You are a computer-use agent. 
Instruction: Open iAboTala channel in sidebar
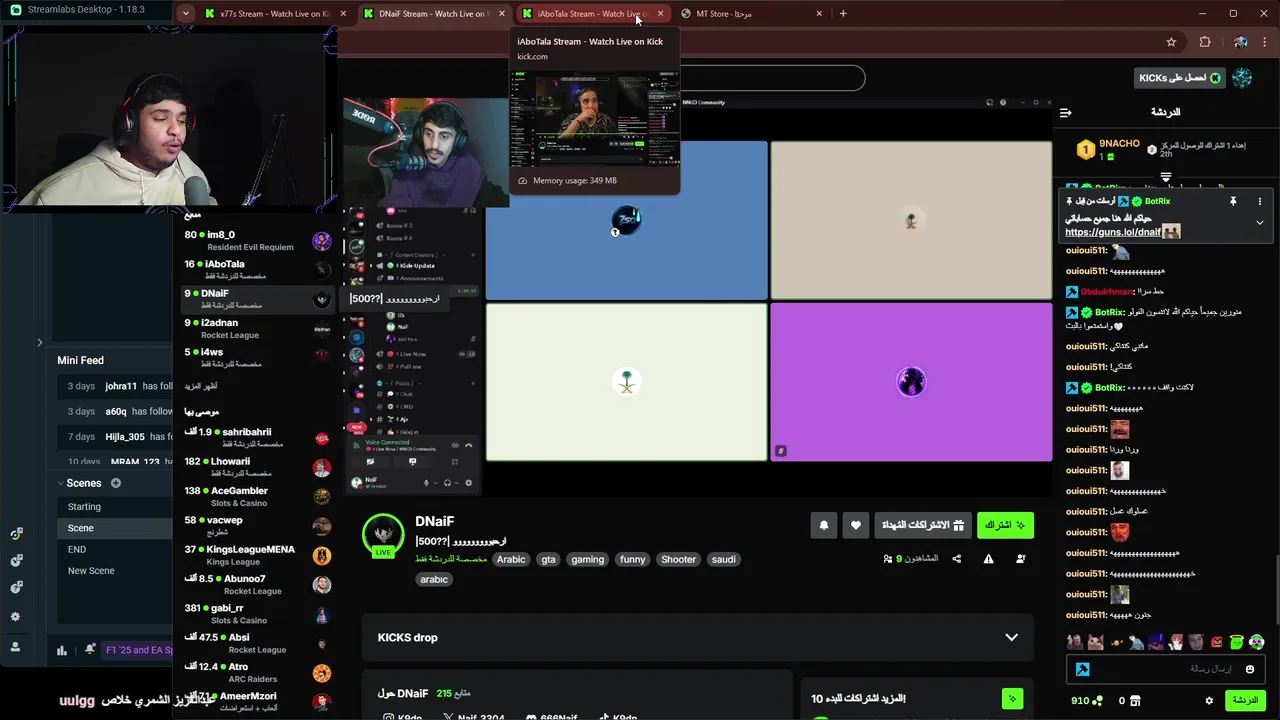click(x=257, y=270)
